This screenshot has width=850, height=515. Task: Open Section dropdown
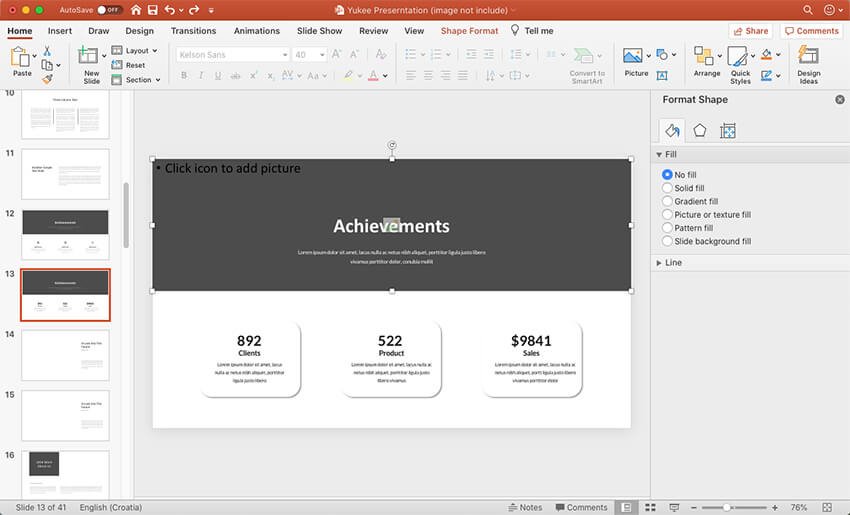pyautogui.click(x=136, y=80)
